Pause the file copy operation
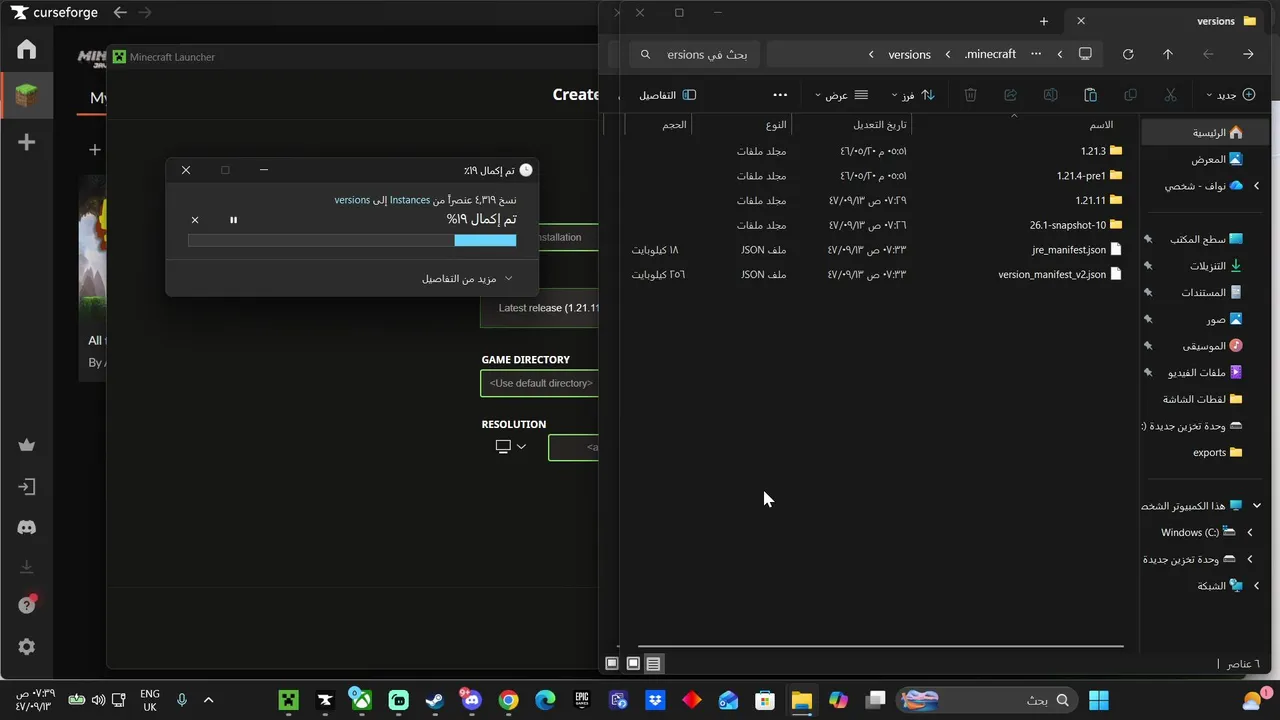 [233, 220]
